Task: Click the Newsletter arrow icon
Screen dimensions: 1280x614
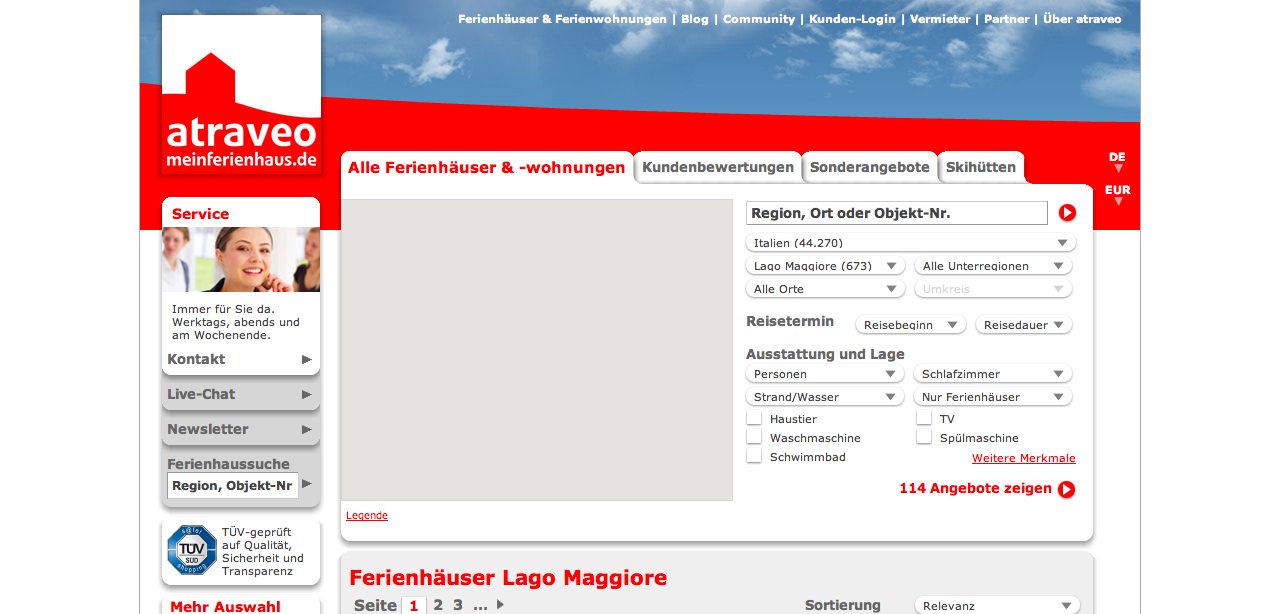Action: [307, 430]
